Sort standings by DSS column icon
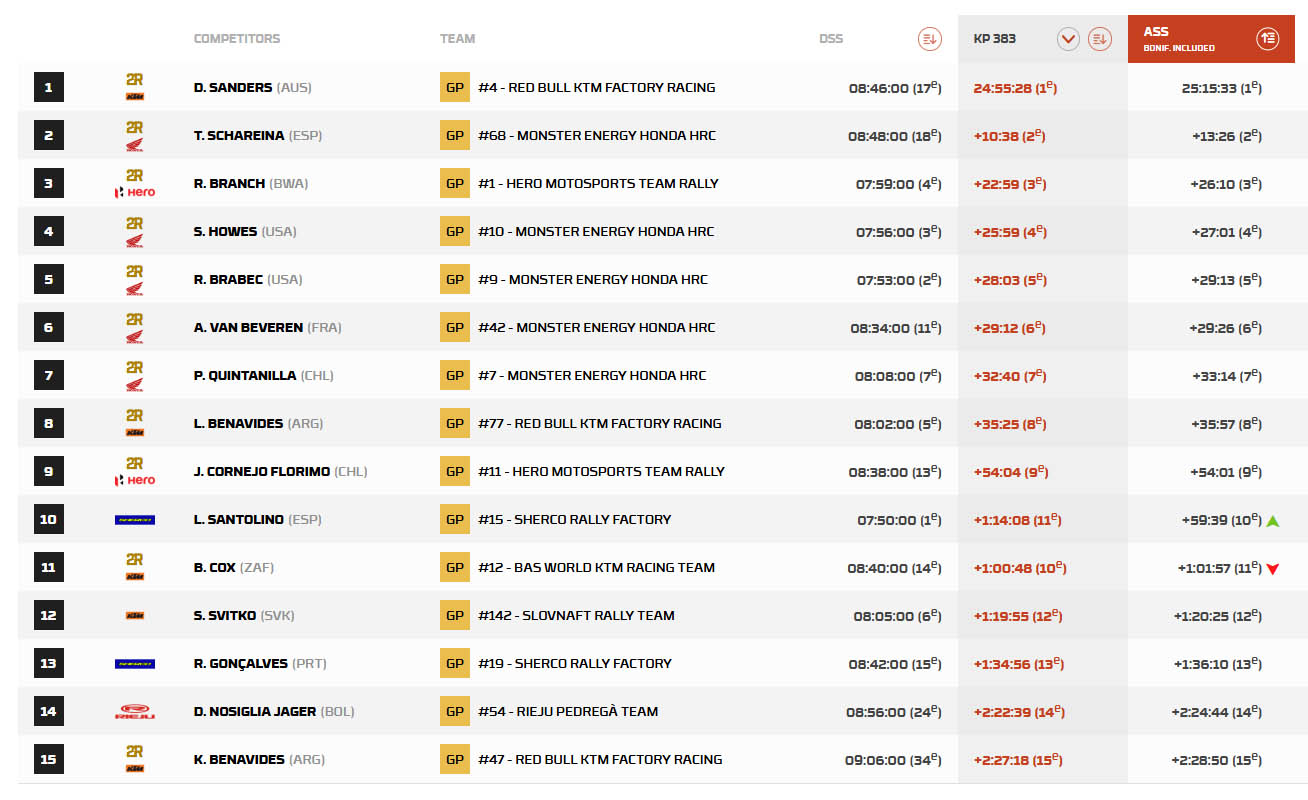Image resolution: width=1308 pixels, height=800 pixels. (x=930, y=39)
